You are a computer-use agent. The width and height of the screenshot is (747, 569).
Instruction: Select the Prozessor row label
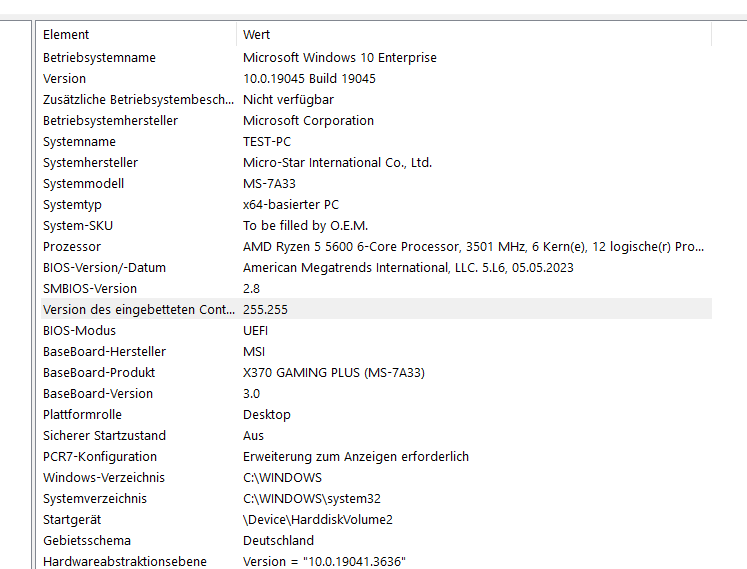(72, 246)
